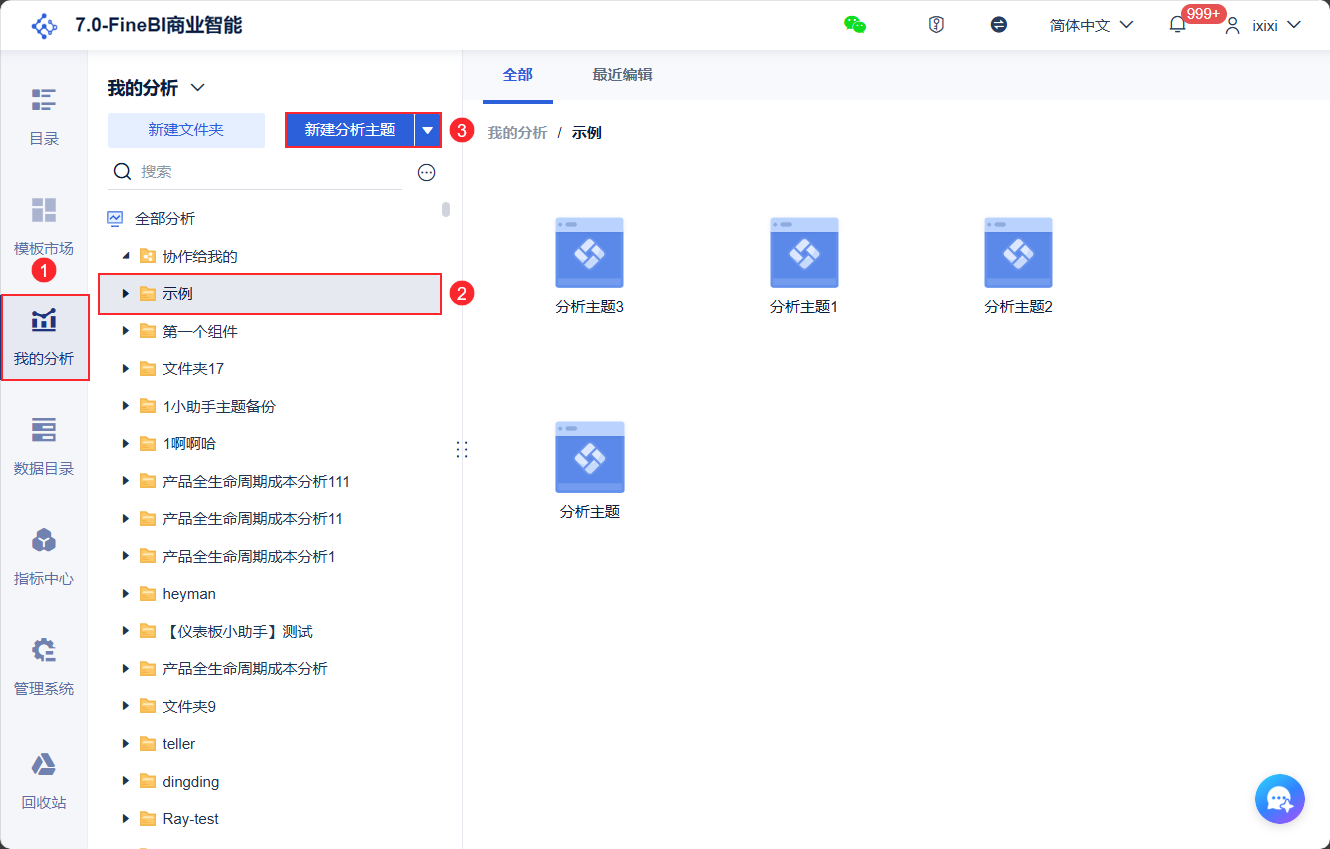The width and height of the screenshot is (1330, 849).
Task: Select 我的分析 in the left sidebar
Action: point(44,337)
